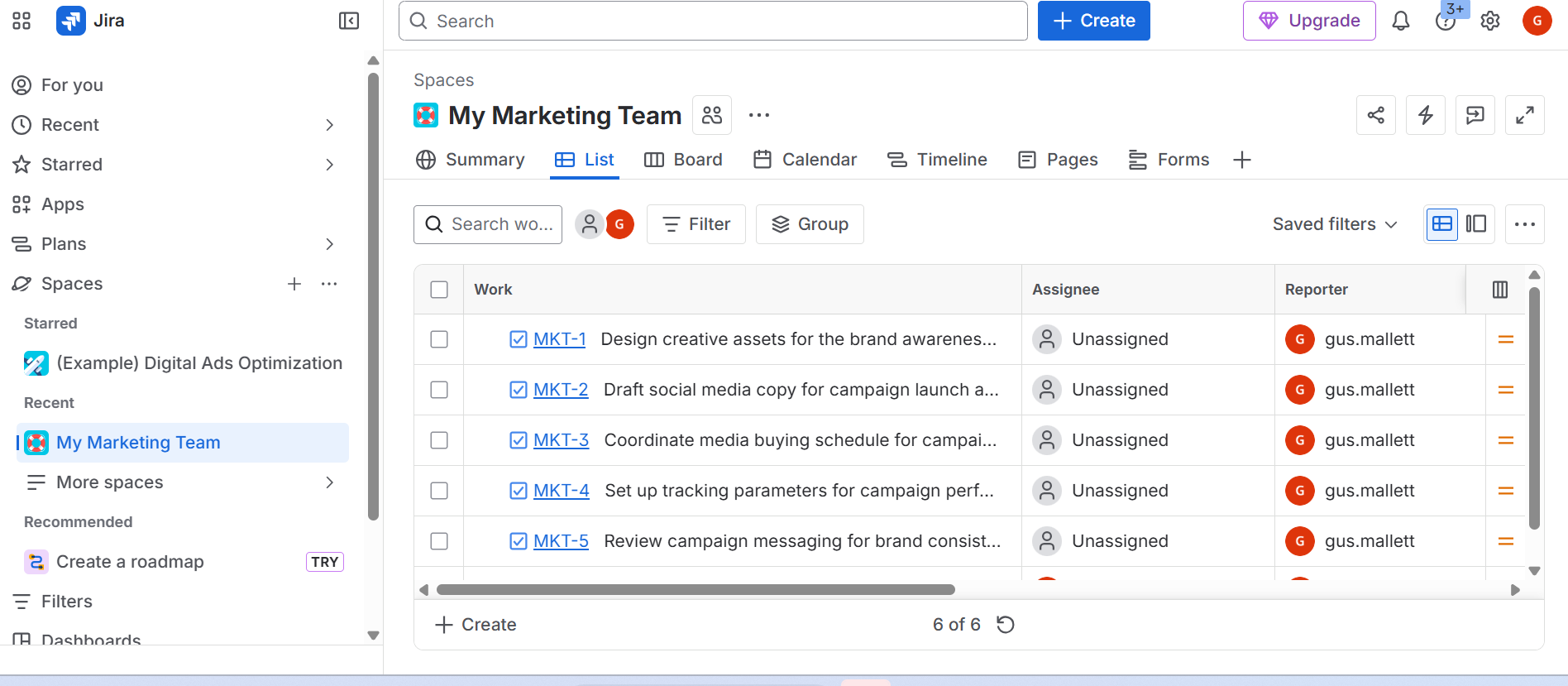This screenshot has width=1568, height=686.
Task: Open Create a roadmap recommendation
Action: 183,562
